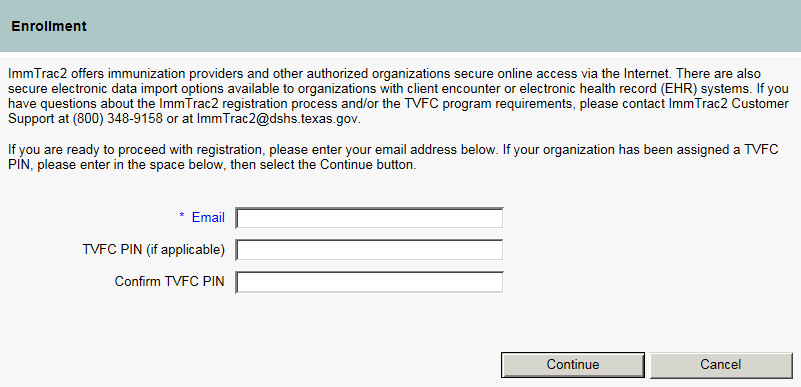
Task: Click the blue required asterisk beside Email
Action: [182, 217]
